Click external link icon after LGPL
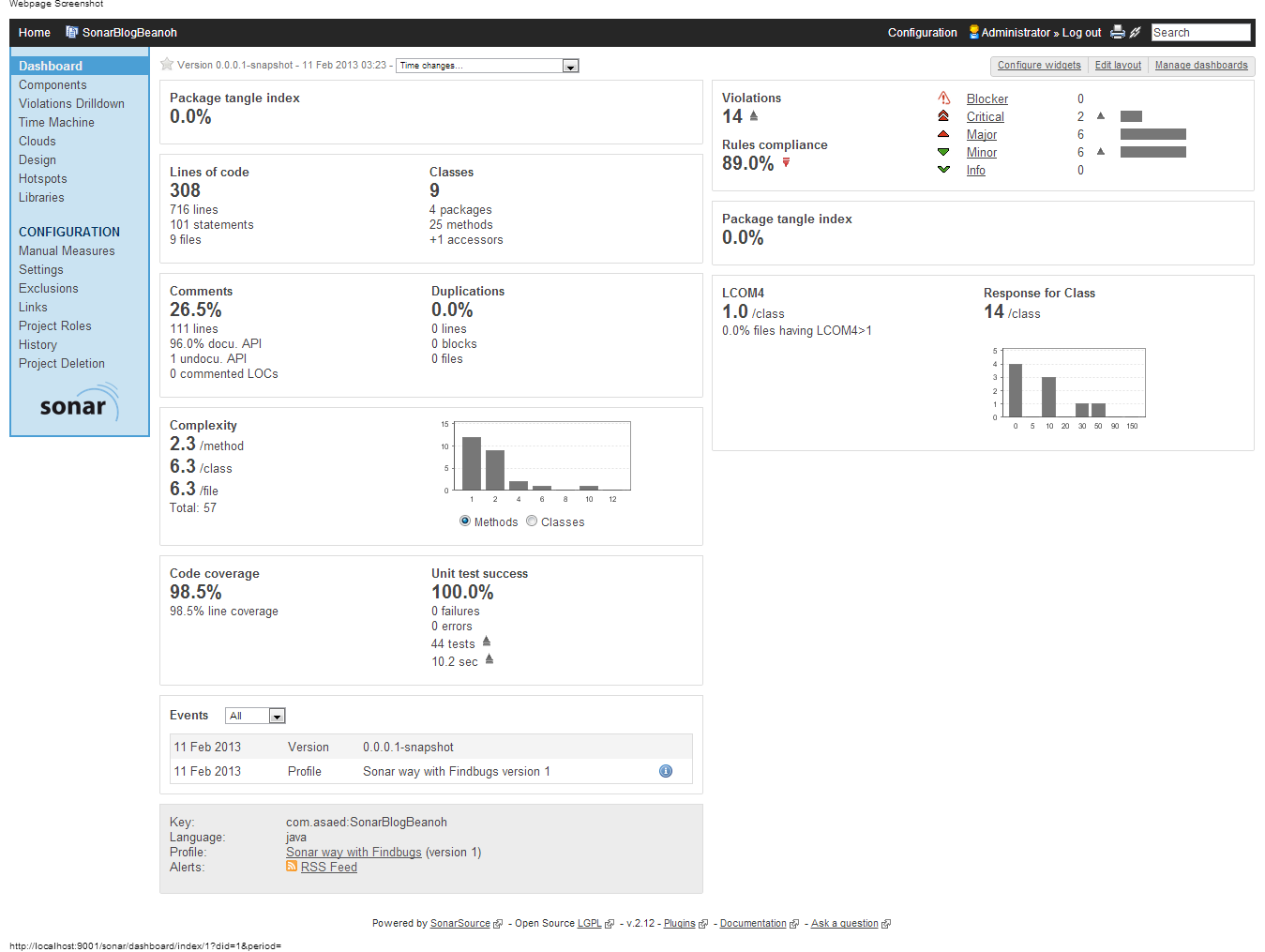The width and height of the screenshot is (1265, 952). [610, 924]
